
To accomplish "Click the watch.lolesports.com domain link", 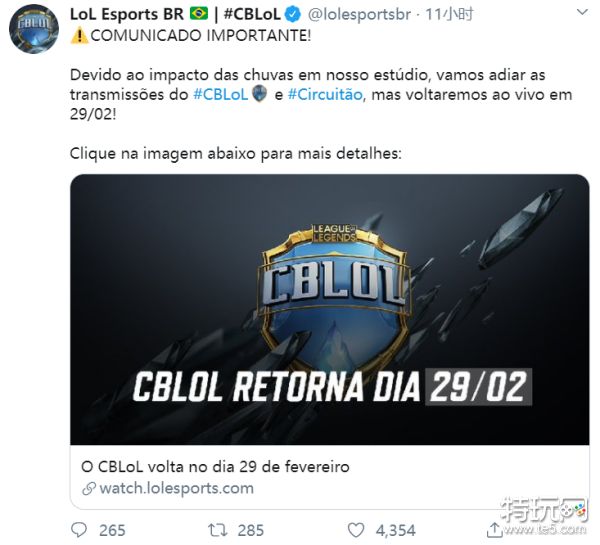I will pyautogui.click(x=176, y=488).
